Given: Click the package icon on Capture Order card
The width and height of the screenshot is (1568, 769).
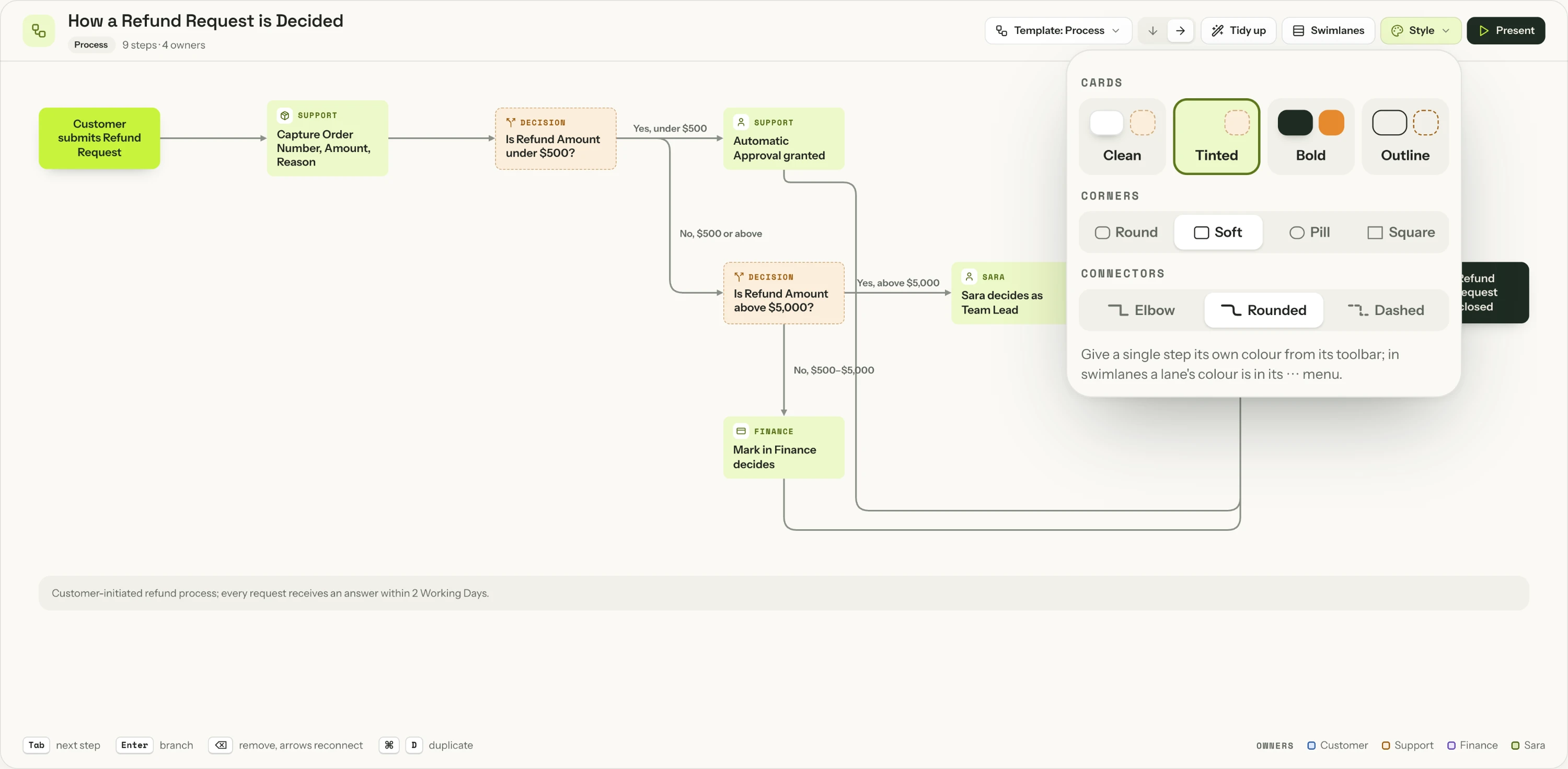Looking at the screenshot, I should tap(284, 115).
